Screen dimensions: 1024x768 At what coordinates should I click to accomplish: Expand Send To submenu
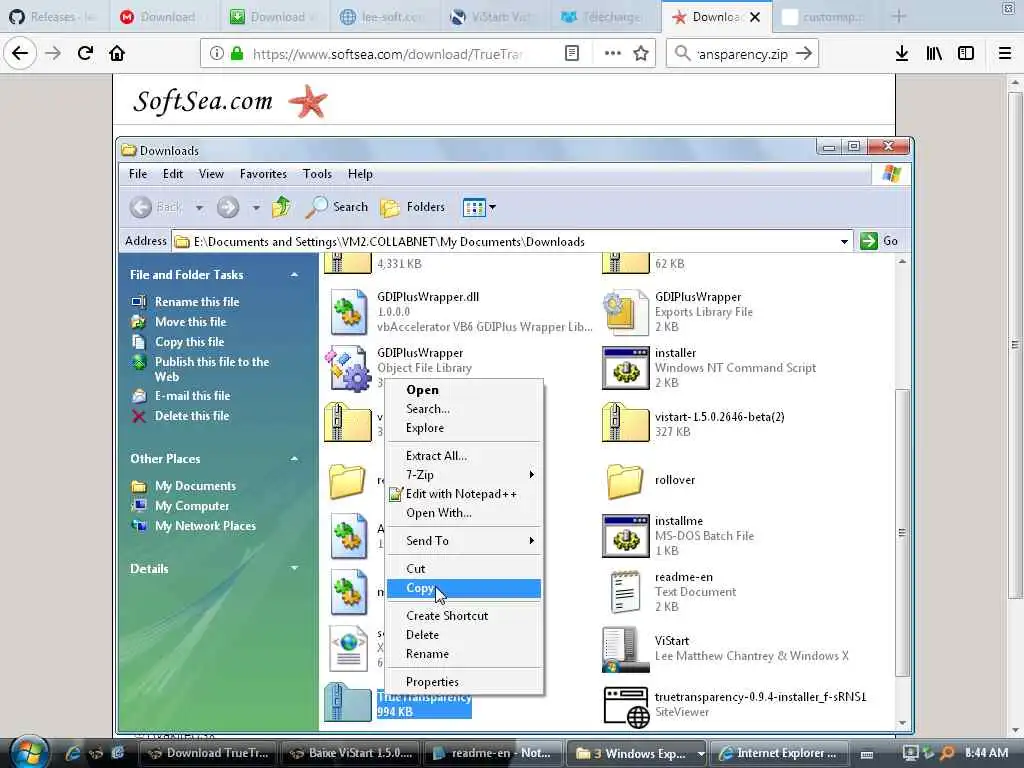click(x=464, y=541)
